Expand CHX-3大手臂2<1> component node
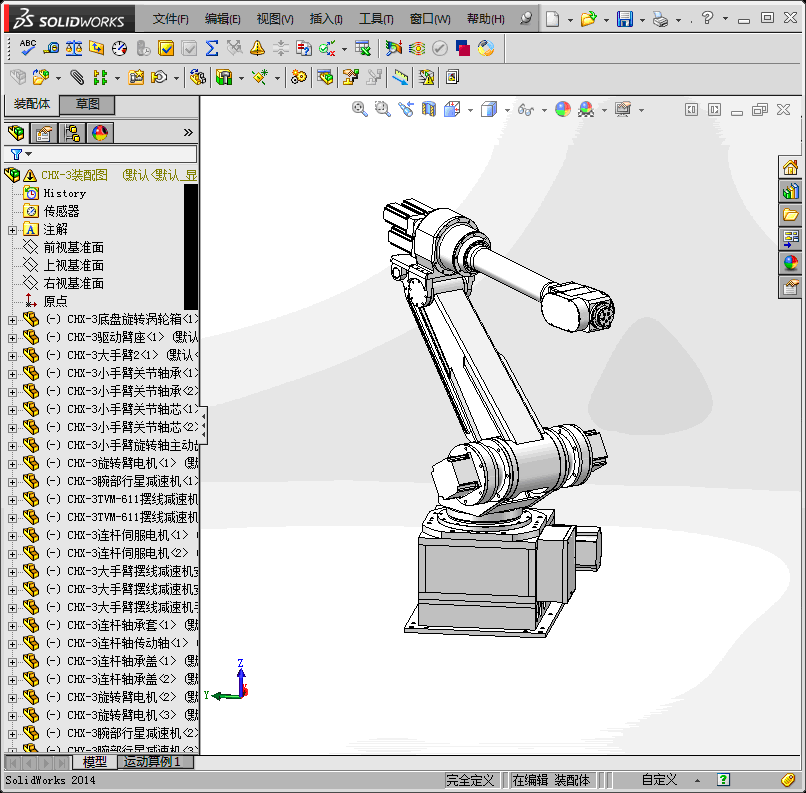The width and height of the screenshot is (806, 793). pos(12,356)
